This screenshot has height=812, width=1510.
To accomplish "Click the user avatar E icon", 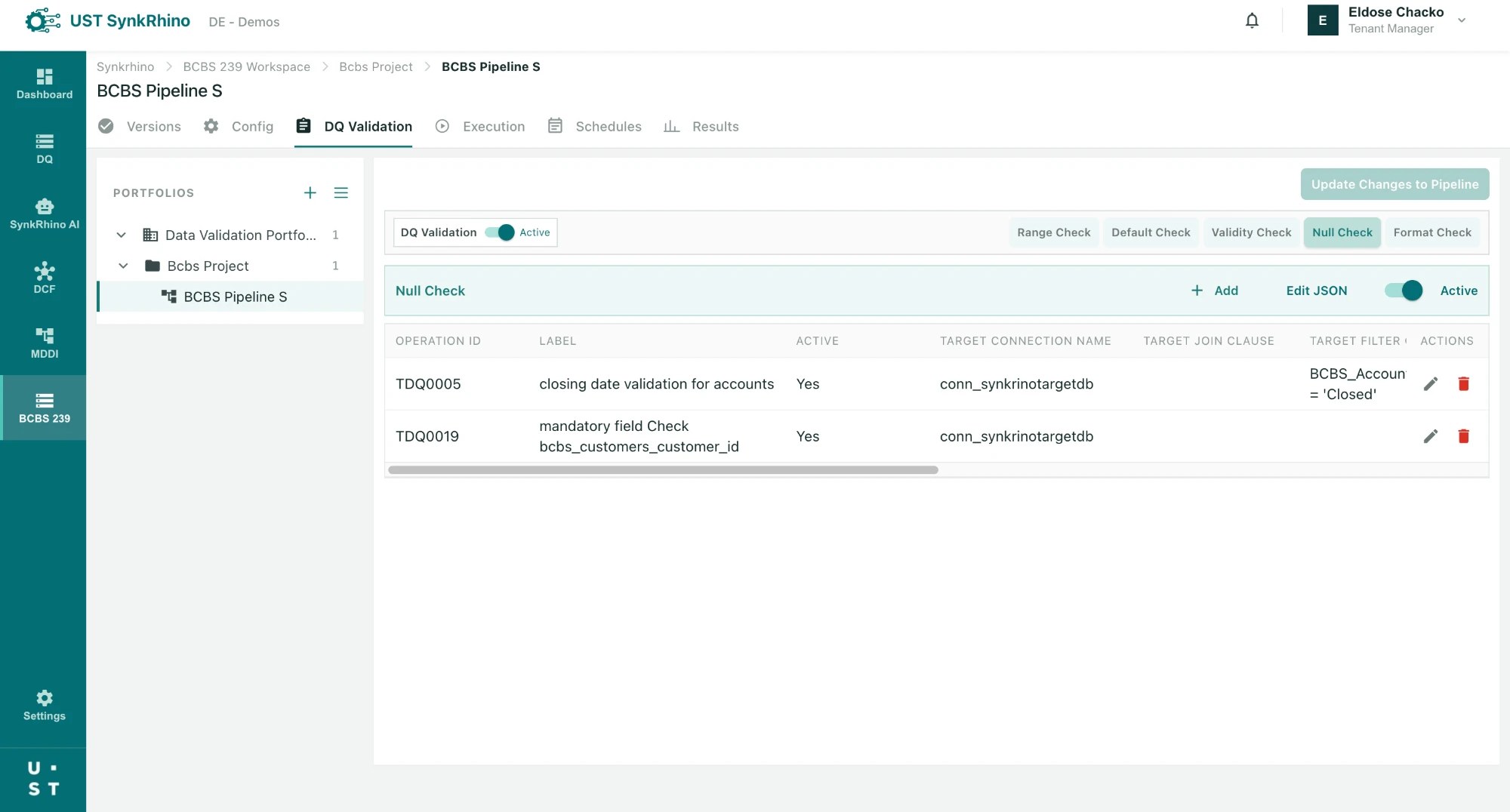I will point(1323,20).
